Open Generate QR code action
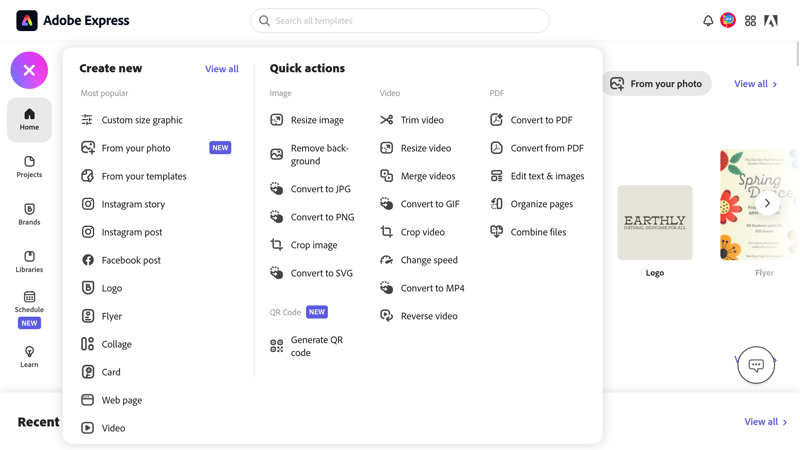This screenshot has height=450, width=800. pos(307,346)
